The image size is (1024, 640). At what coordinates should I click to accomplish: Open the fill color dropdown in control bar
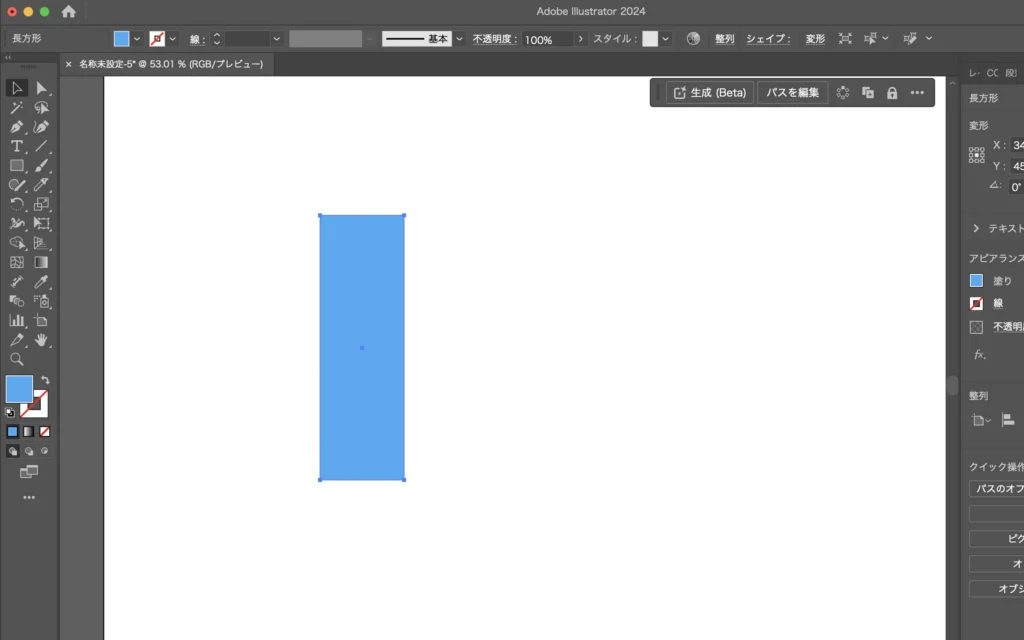(x=137, y=39)
